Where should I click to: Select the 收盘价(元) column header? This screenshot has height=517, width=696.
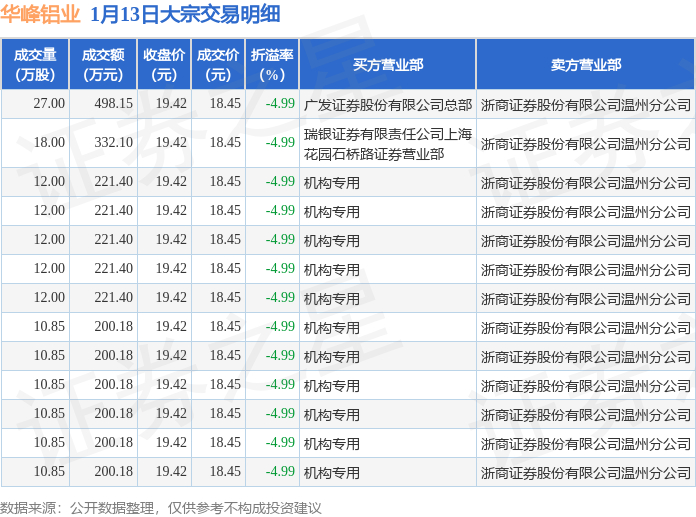(164, 64)
